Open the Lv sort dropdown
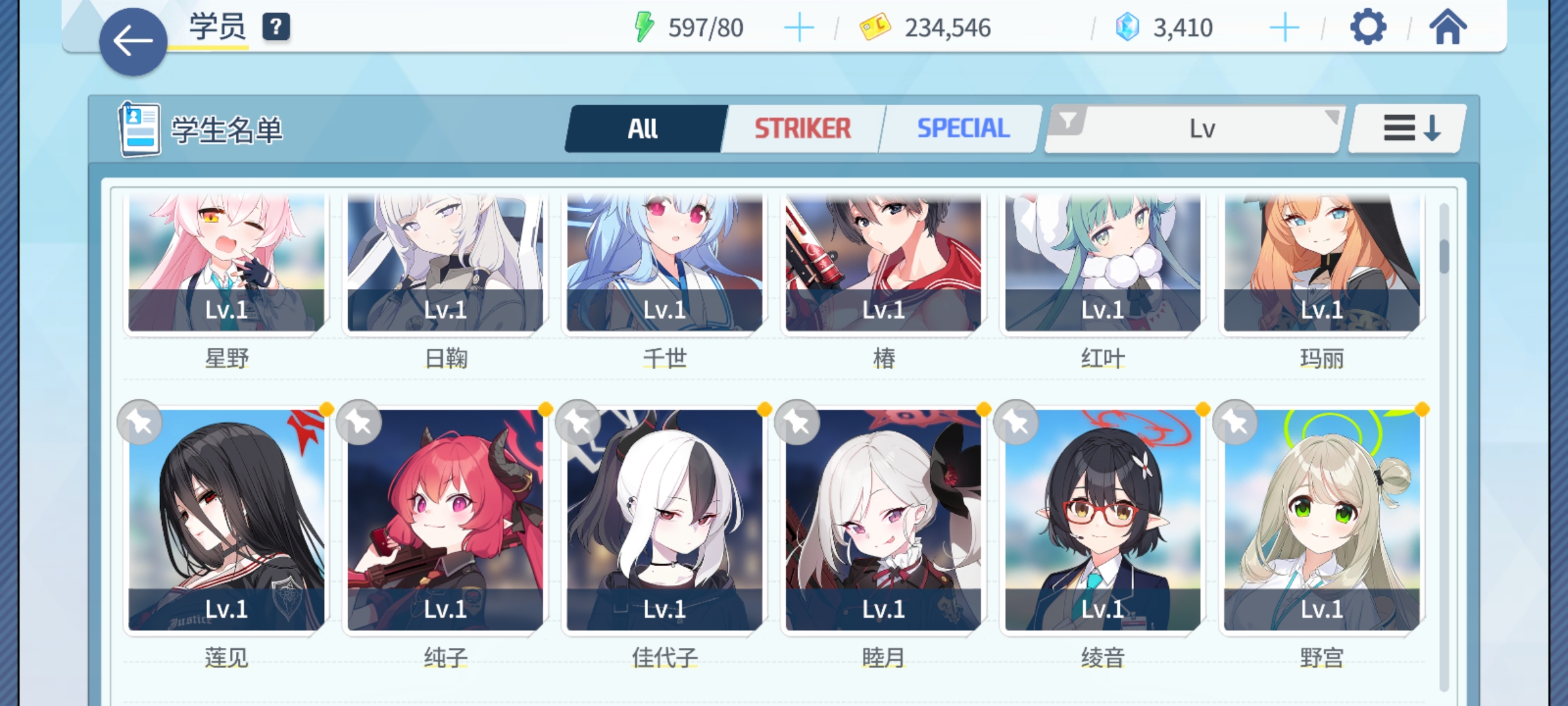Screen dimensions: 1568x706 point(1202,129)
